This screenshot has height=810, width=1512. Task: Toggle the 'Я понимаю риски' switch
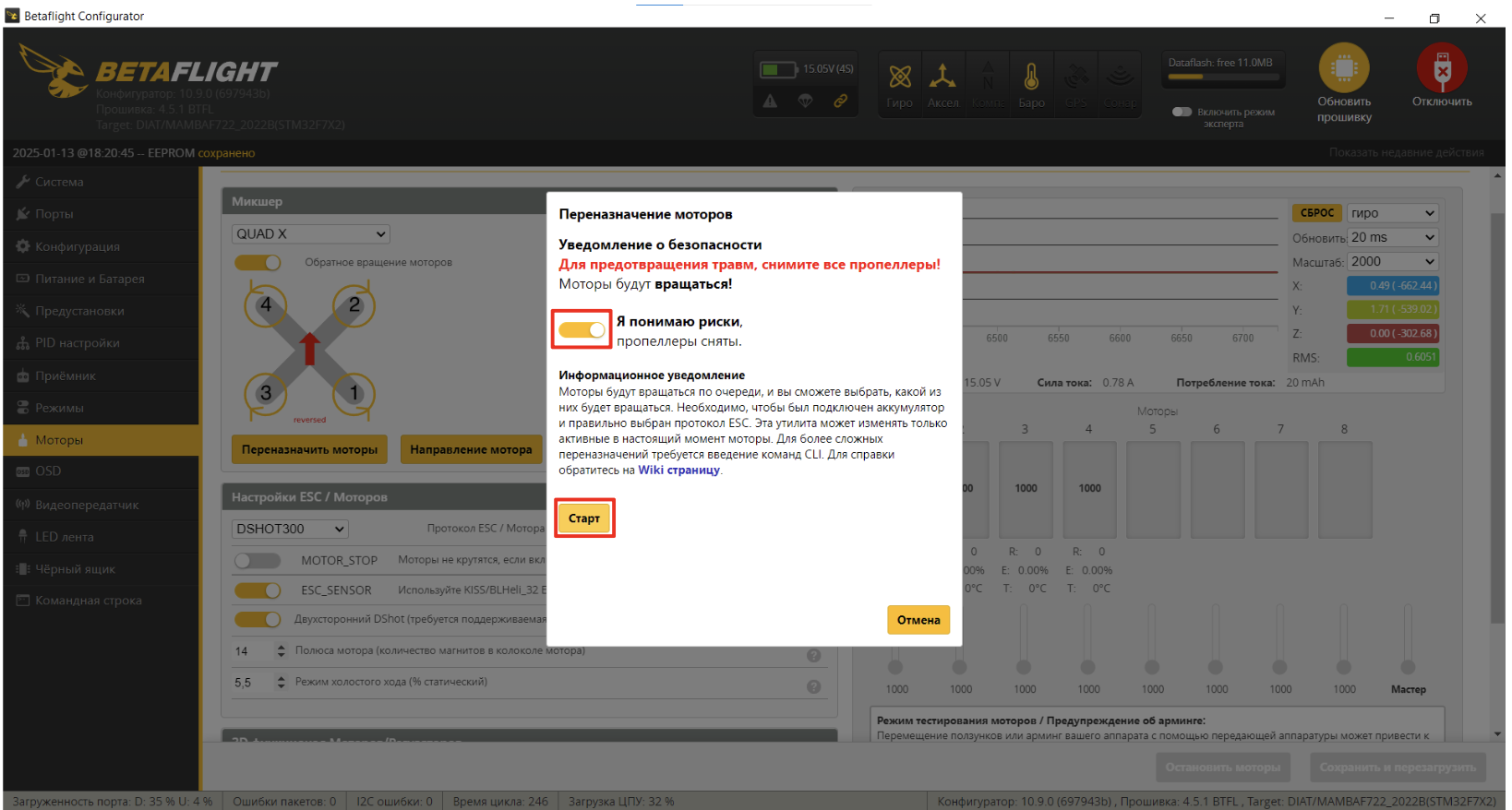582,330
